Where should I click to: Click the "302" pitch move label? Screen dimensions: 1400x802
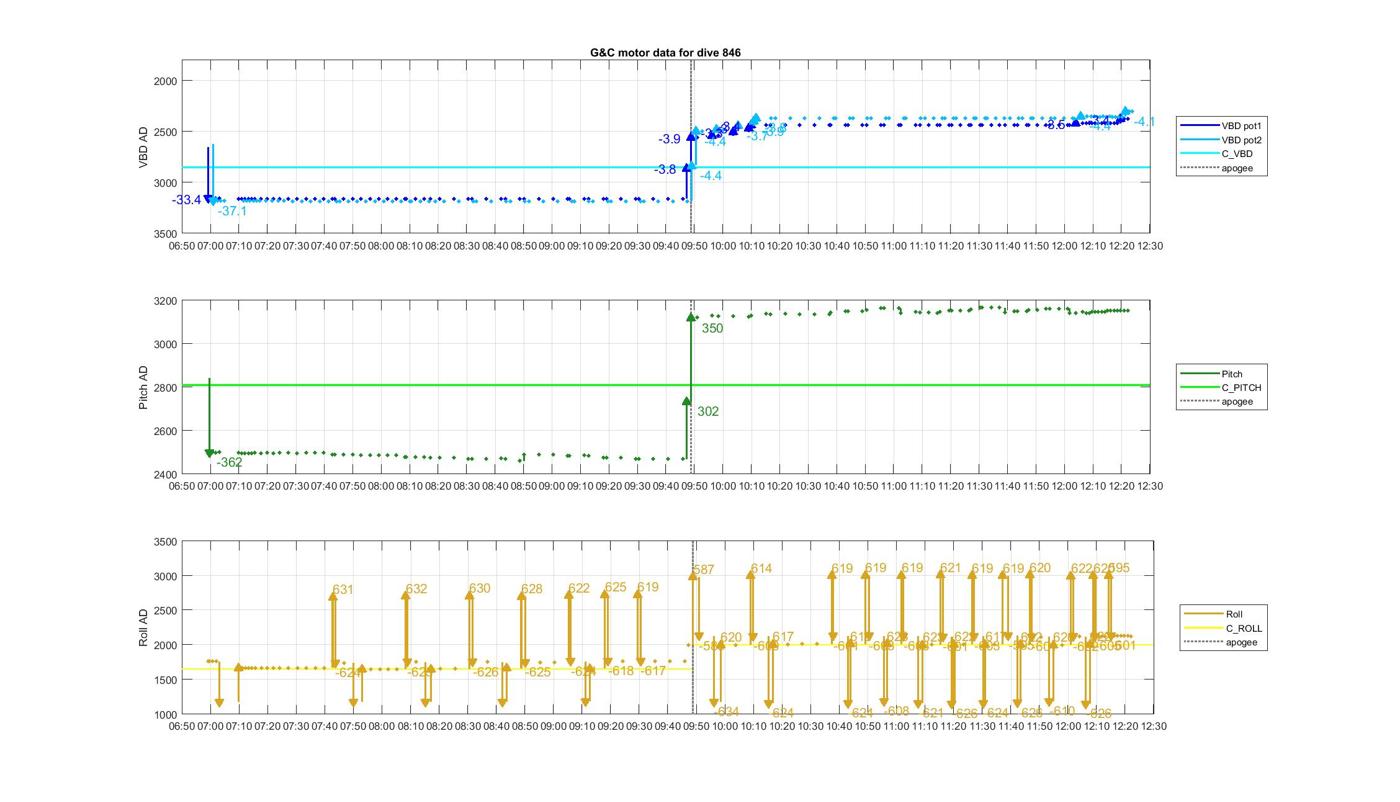pyautogui.click(x=708, y=411)
